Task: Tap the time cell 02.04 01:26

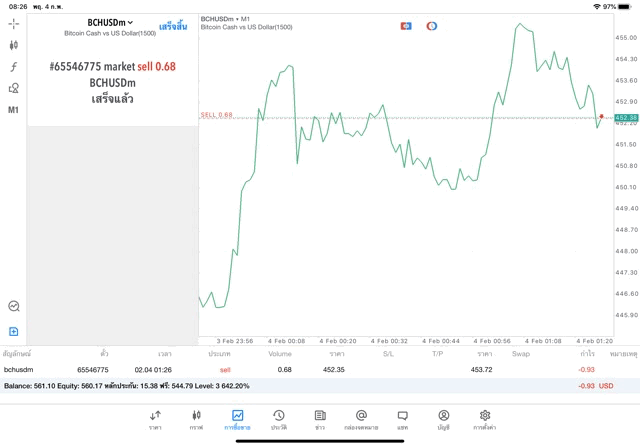Action: tap(153, 370)
